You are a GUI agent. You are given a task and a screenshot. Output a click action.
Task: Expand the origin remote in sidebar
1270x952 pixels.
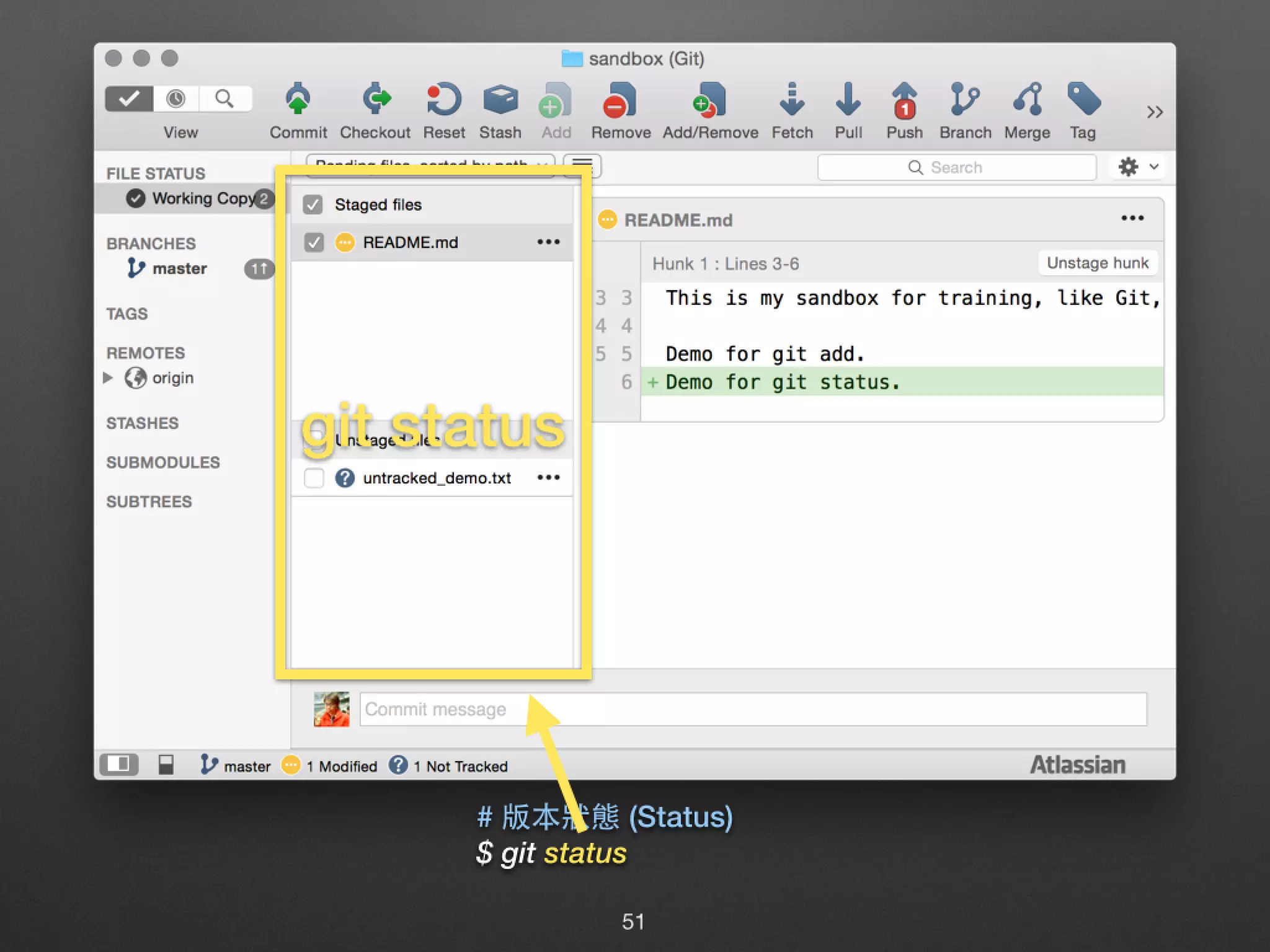[x=109, y=377]
